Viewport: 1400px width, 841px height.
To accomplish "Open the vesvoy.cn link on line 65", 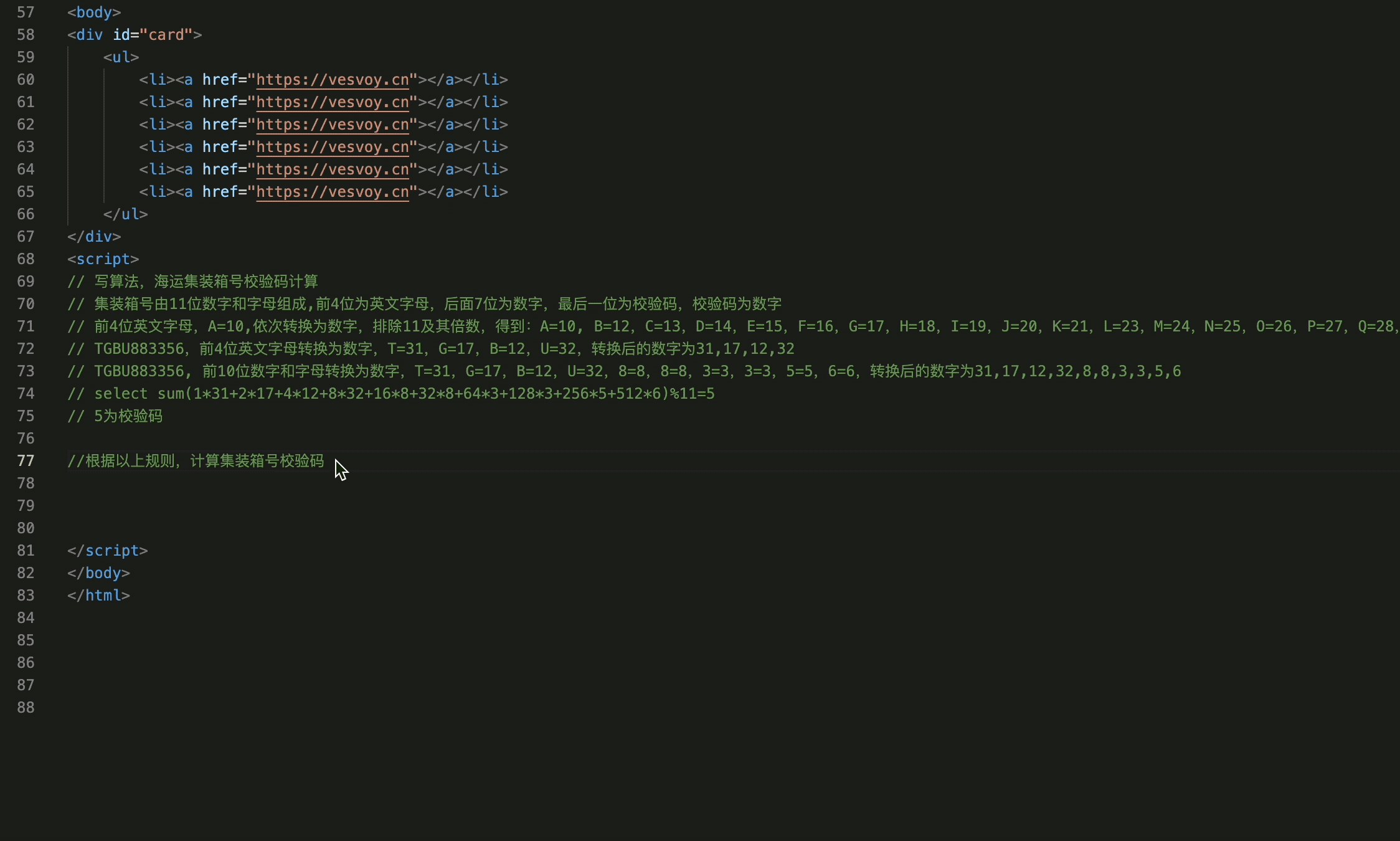I will [333, 192].
